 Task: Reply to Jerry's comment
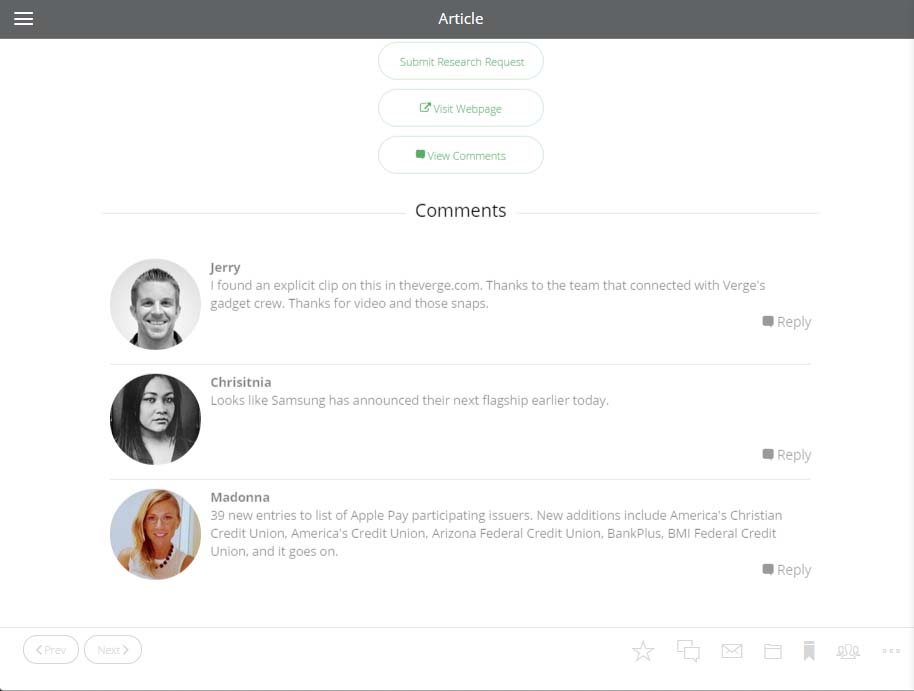786,321
